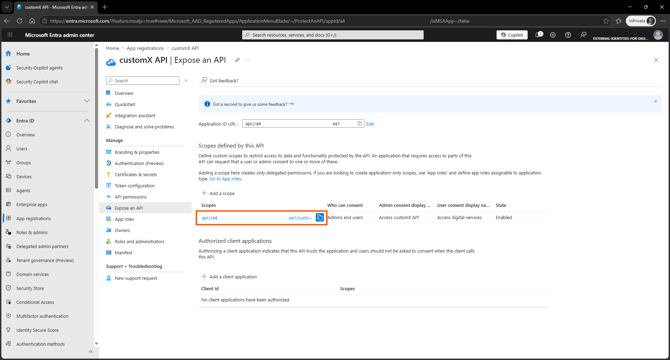Click Add a scope
670x360 pixels.
218,193
